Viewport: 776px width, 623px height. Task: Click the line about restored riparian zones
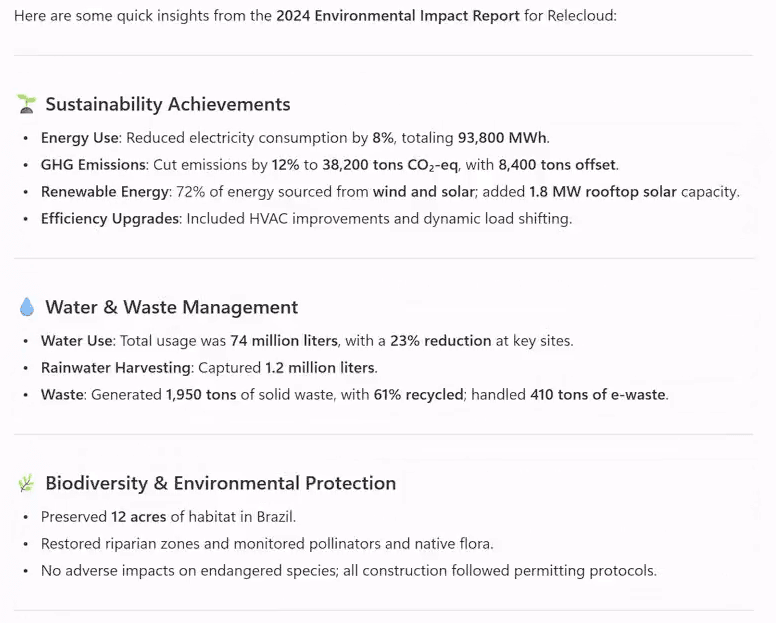pos(267,544)
